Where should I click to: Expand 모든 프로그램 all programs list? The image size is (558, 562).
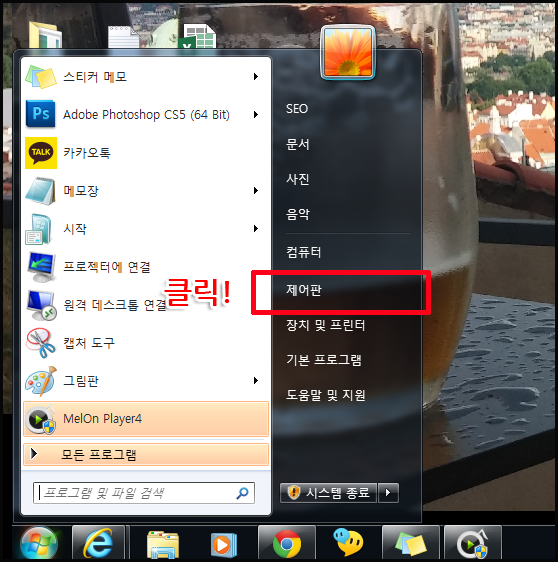pyautogui.click(x=146, y=454)
